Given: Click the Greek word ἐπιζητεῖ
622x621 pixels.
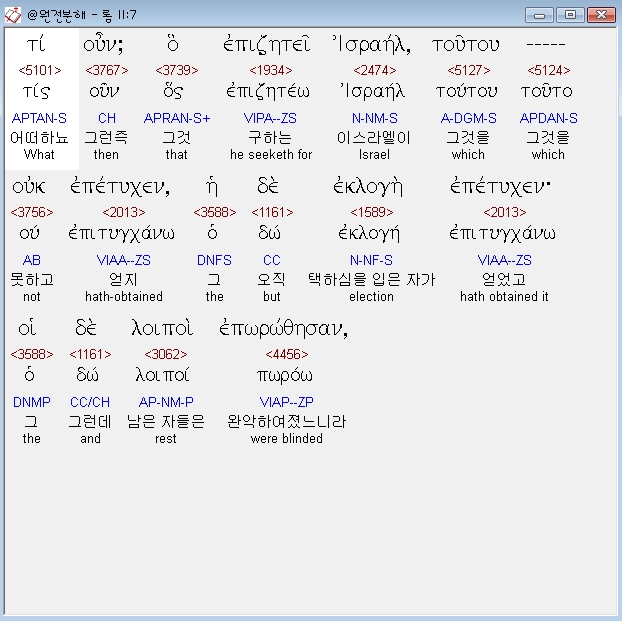Looking at the screenshot, I should (x=266, y=44).
